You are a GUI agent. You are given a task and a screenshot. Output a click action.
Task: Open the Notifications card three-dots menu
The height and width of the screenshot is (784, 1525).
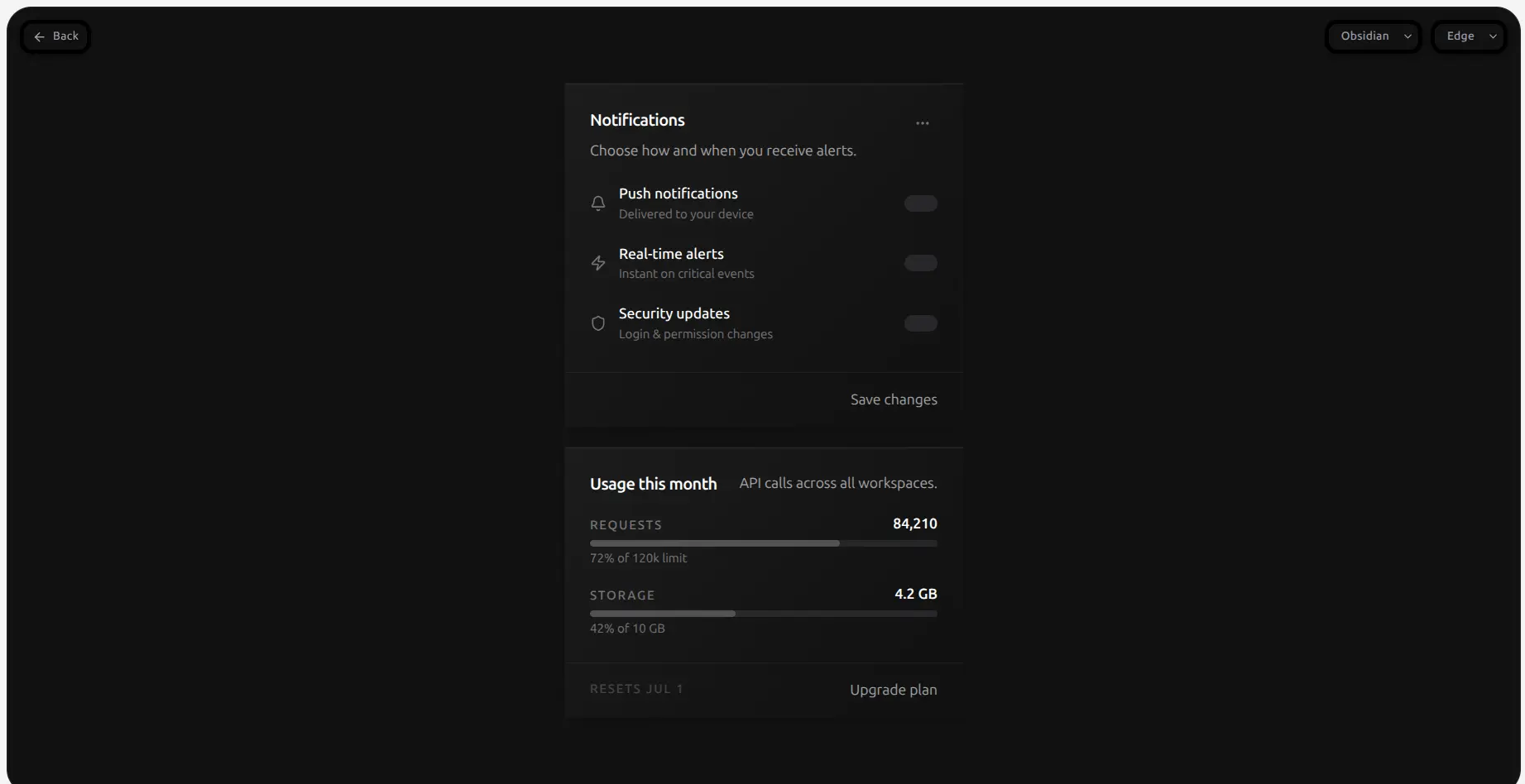point(922,123)
